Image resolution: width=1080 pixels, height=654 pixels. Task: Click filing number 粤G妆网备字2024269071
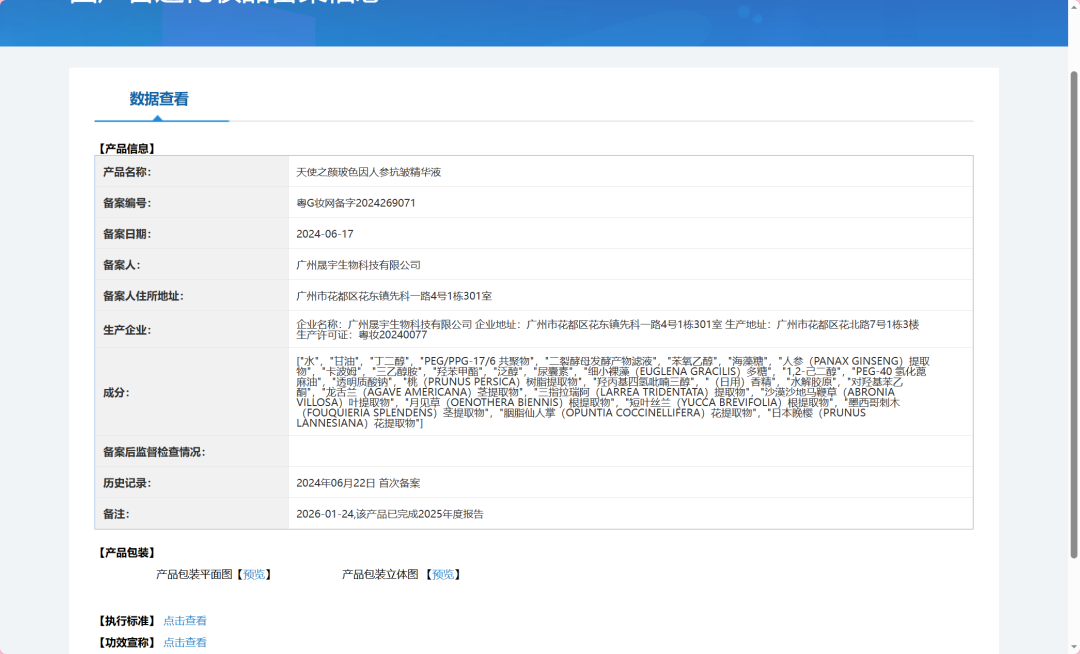point(355,203)
